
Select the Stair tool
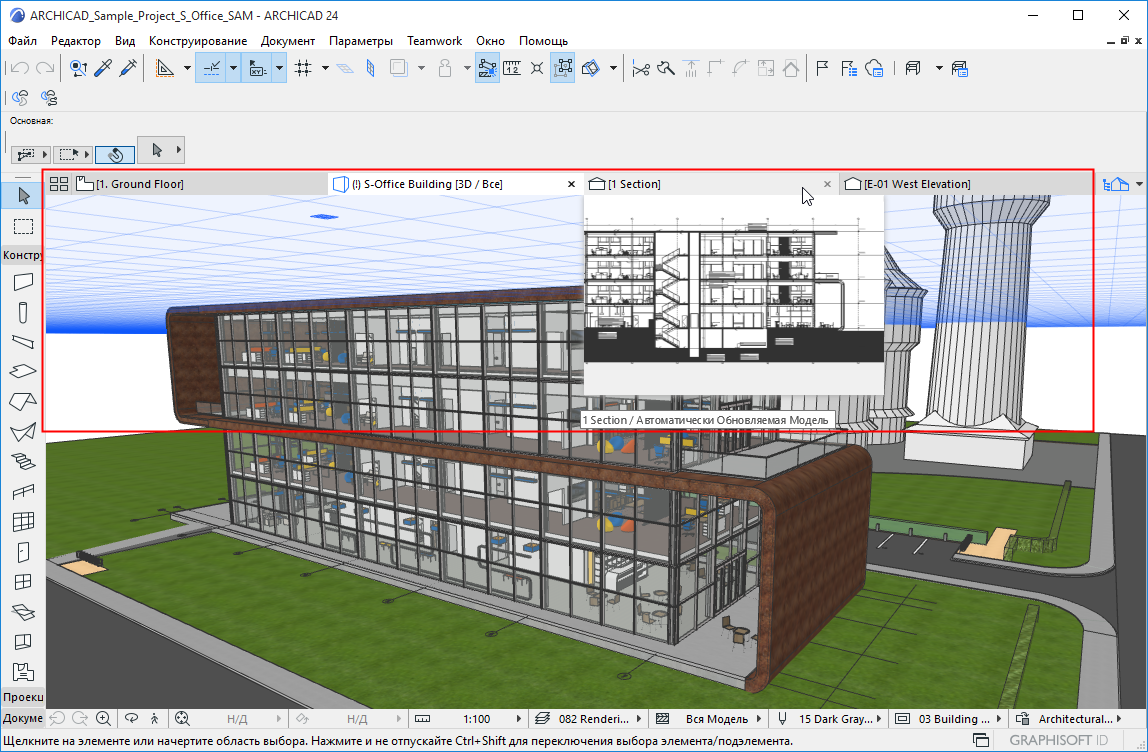tap(23, 461)
